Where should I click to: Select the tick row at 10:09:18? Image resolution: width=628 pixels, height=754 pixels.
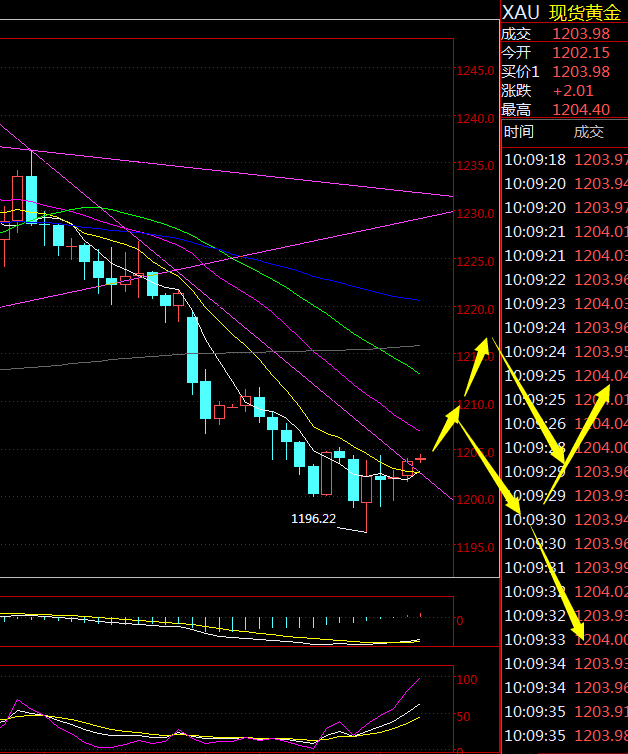click(565, 160)
